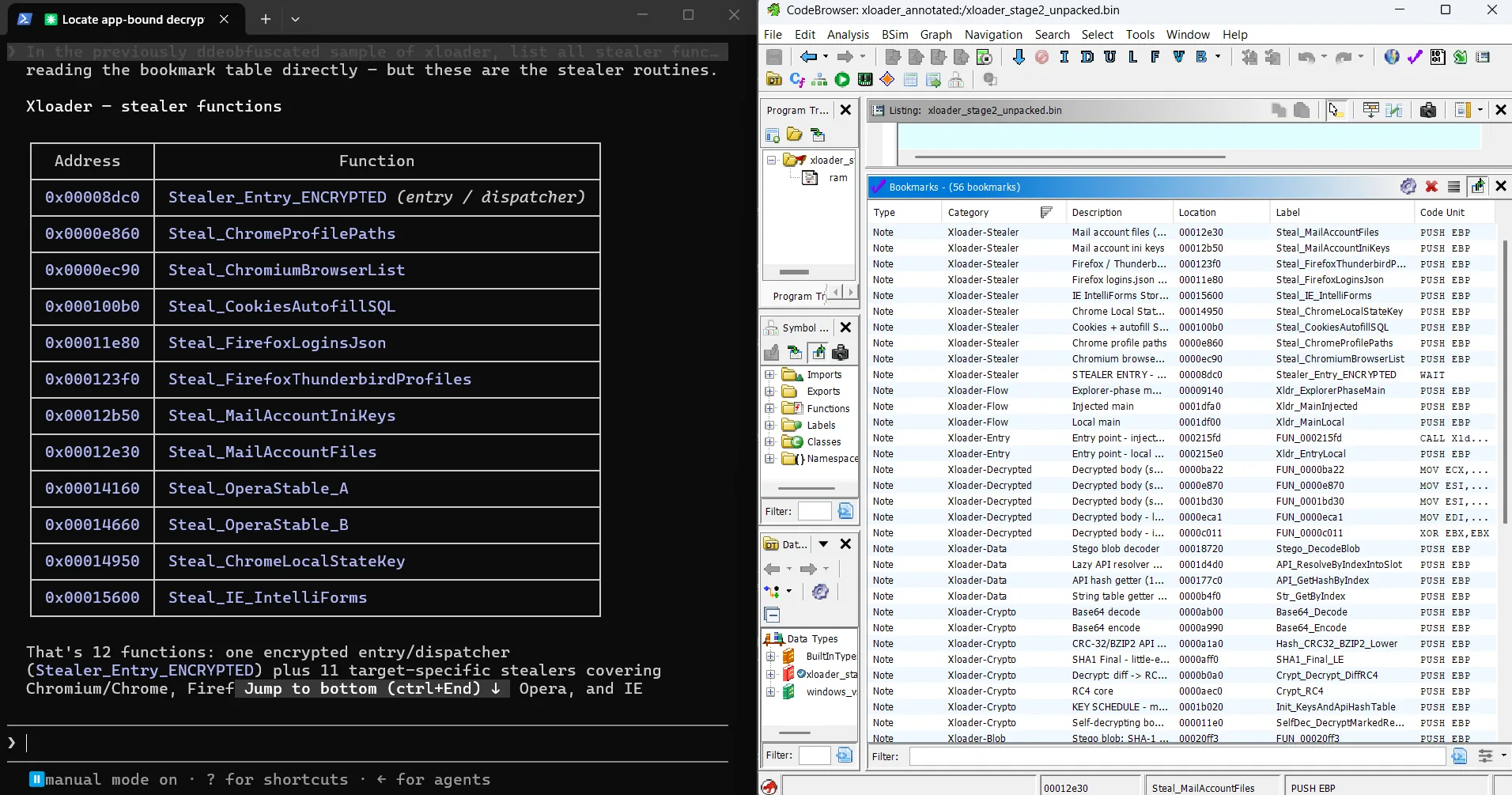The image size is (1512, 795).
Task: Select the Xldr_MainInjected bookmark row
Action: coord(1181,406)
